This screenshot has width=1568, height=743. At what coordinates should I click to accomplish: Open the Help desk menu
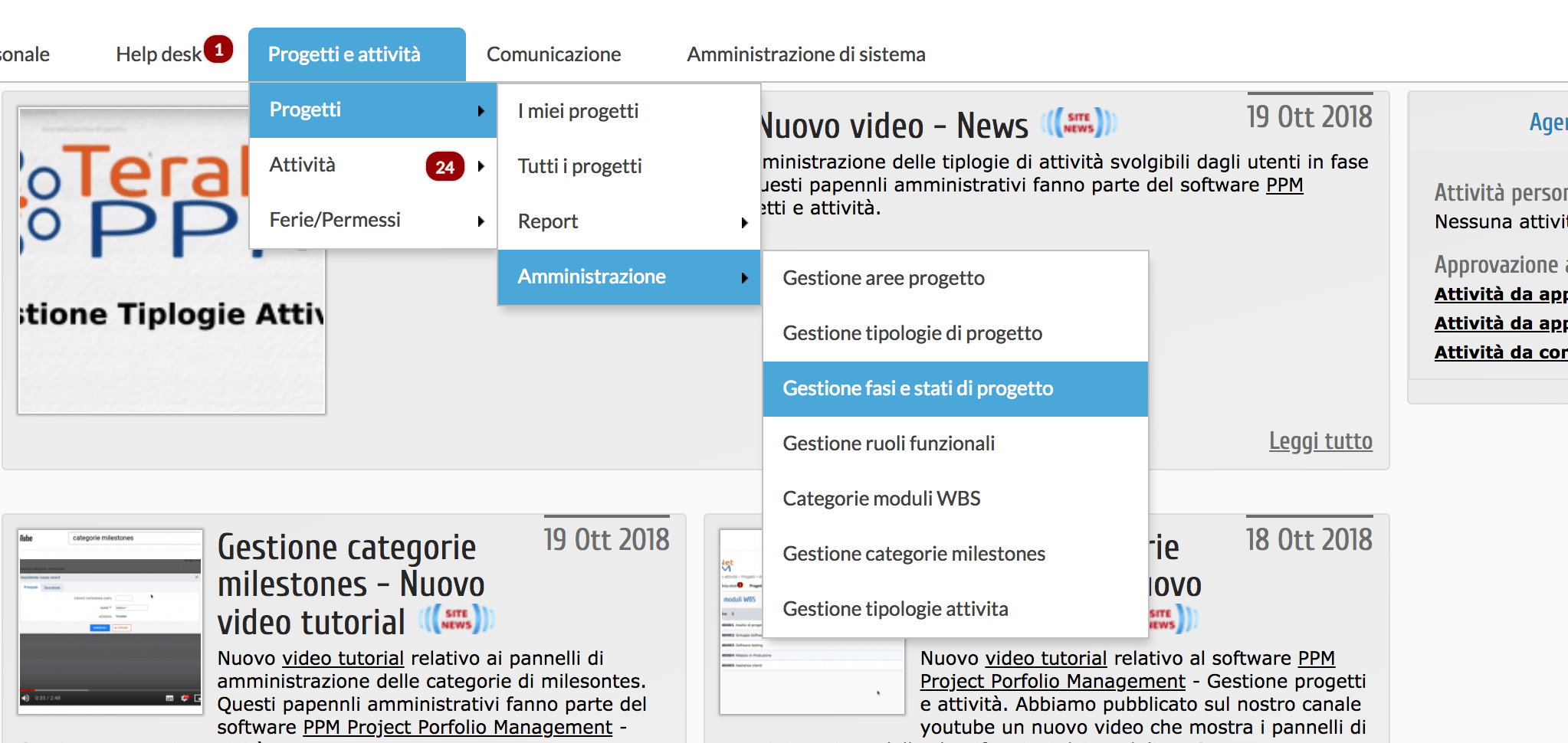[x=159, y=54]
